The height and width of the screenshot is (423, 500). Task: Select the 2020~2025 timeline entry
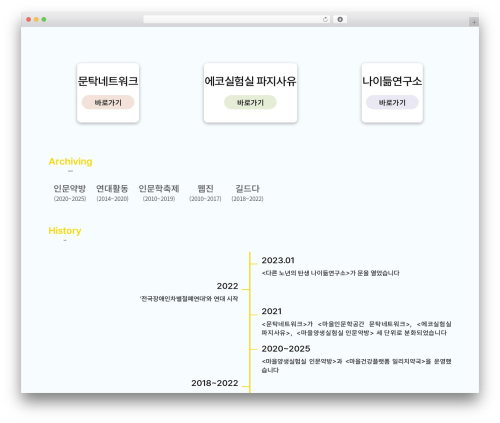[x=286, y=349]
